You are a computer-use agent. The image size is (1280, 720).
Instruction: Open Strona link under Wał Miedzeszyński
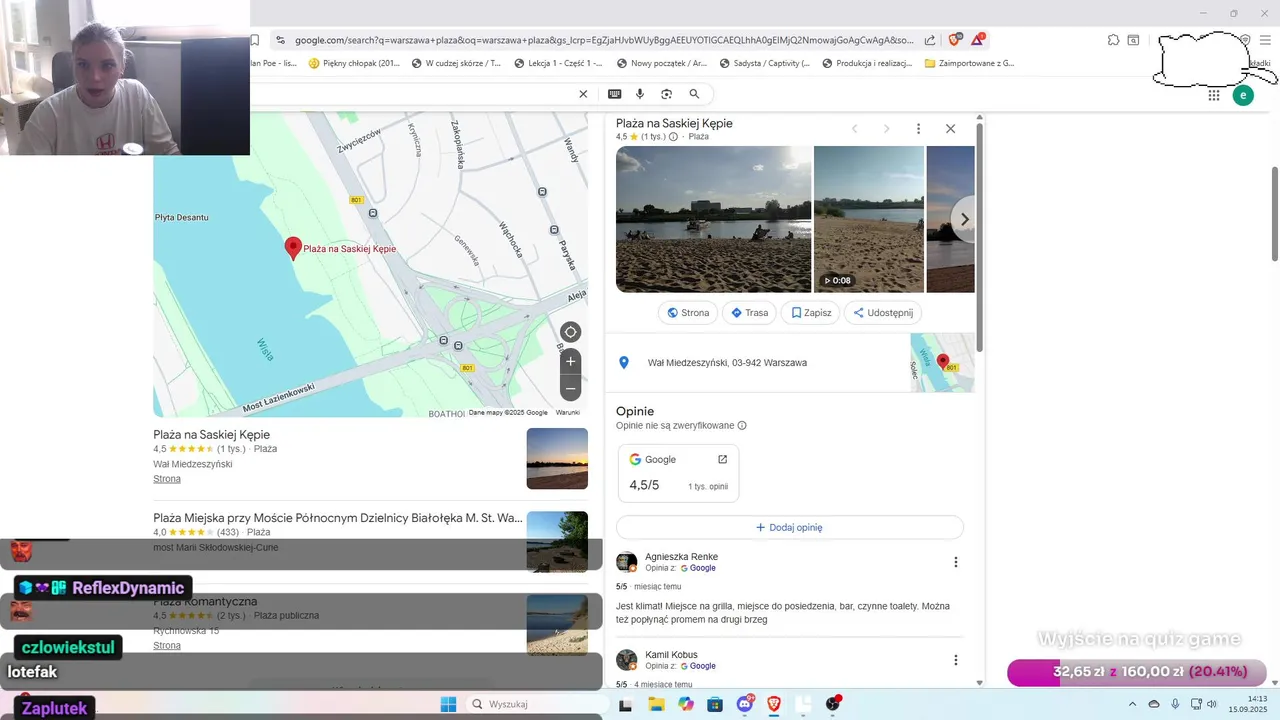tap(167, 479)
